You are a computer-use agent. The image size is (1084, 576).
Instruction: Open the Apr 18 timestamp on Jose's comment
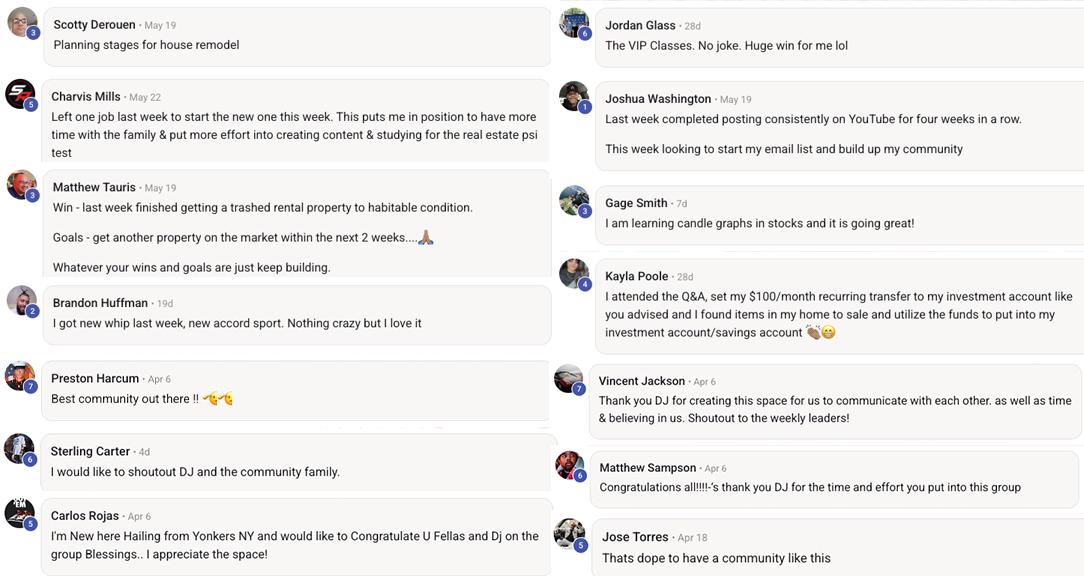(x=692, y=537)
